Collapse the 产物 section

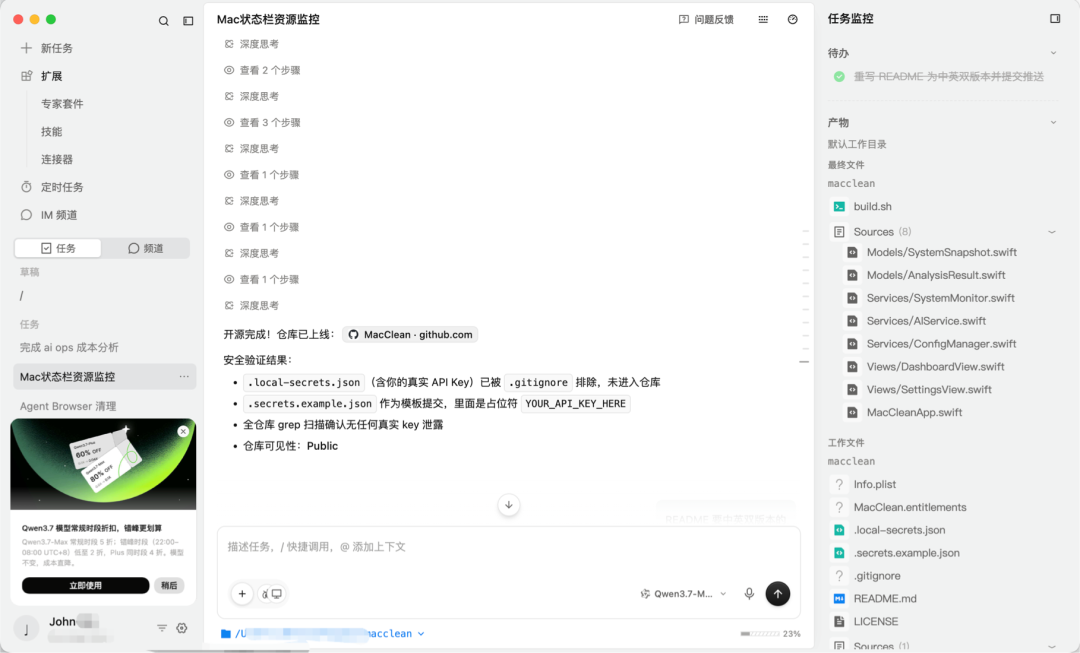(x=1053, y=123)
